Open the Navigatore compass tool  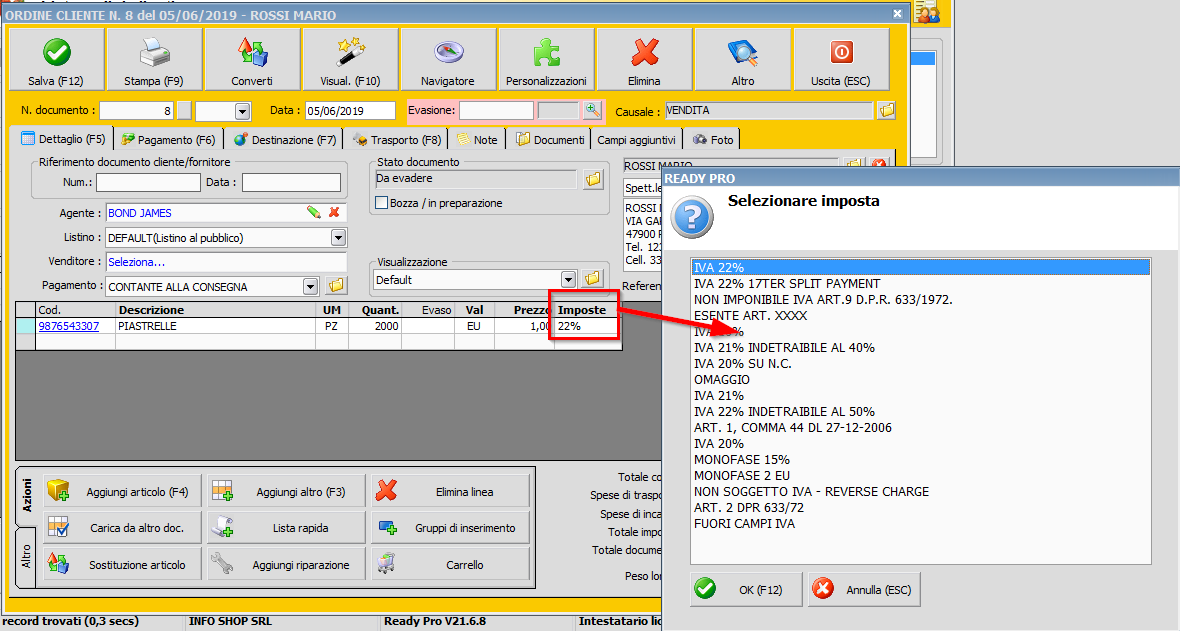(x=449, y=60)
